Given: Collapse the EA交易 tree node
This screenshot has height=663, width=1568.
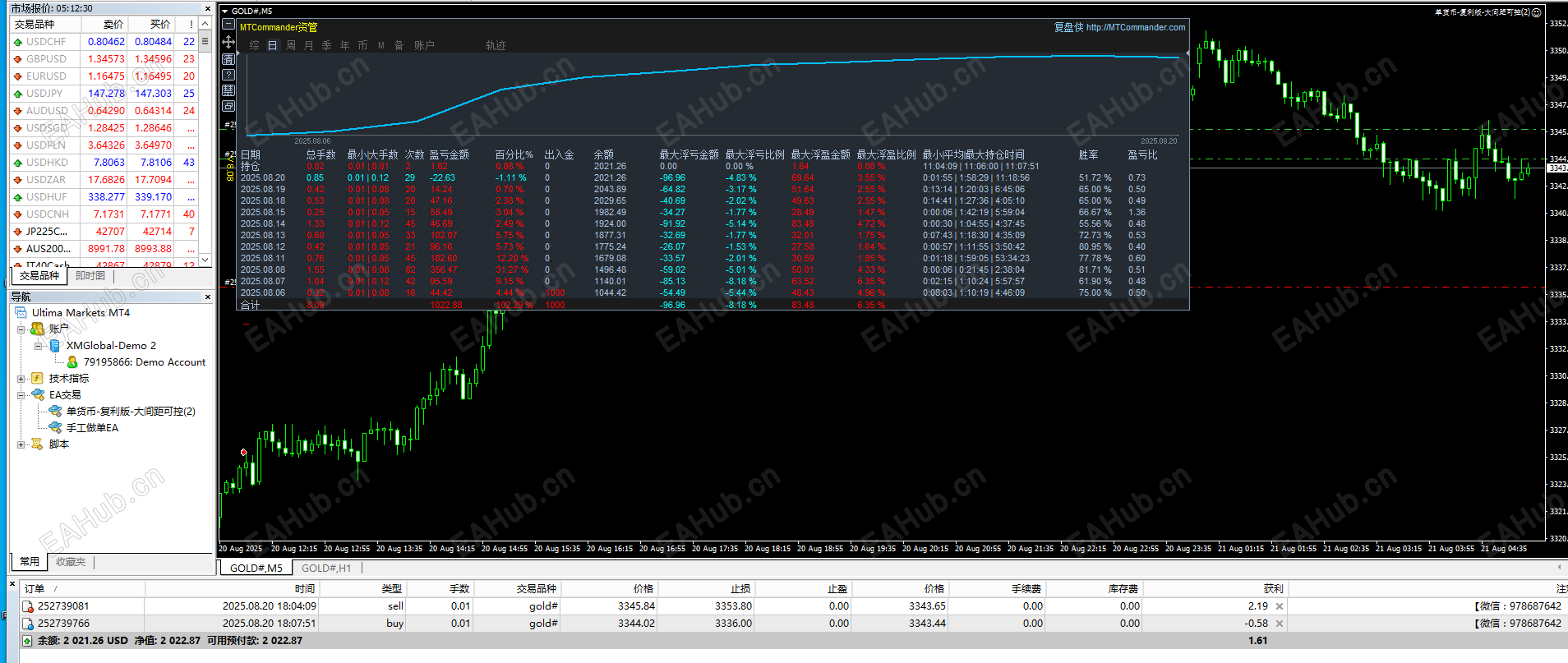Looking at the screenshot, I should click(x=21, y=395).
